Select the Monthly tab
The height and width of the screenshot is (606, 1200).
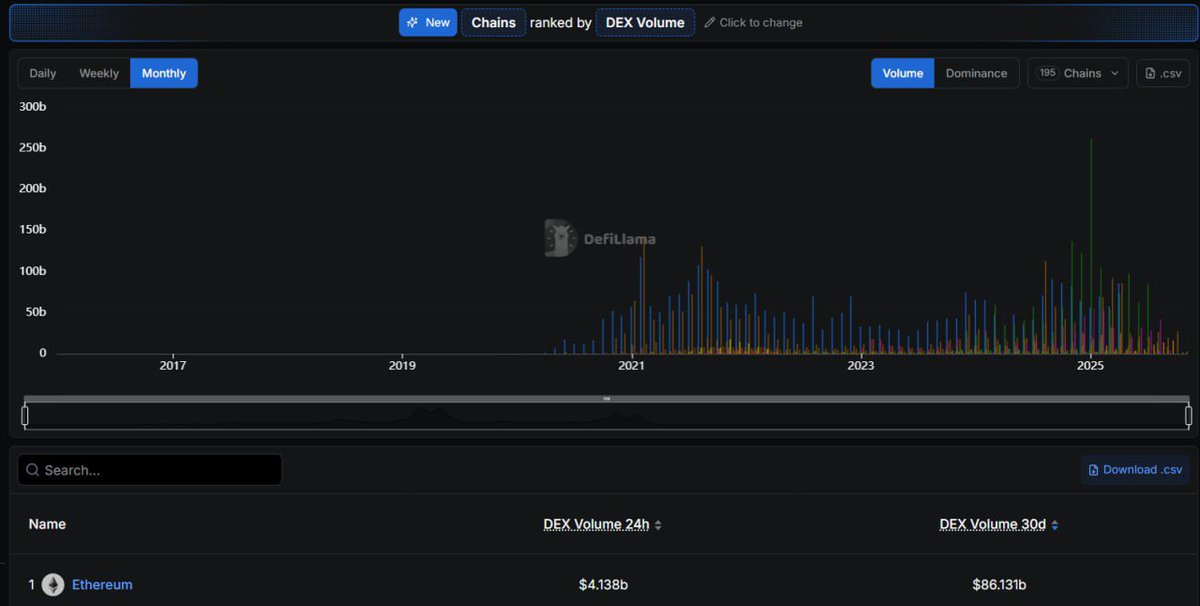click(x=164, y=73)
